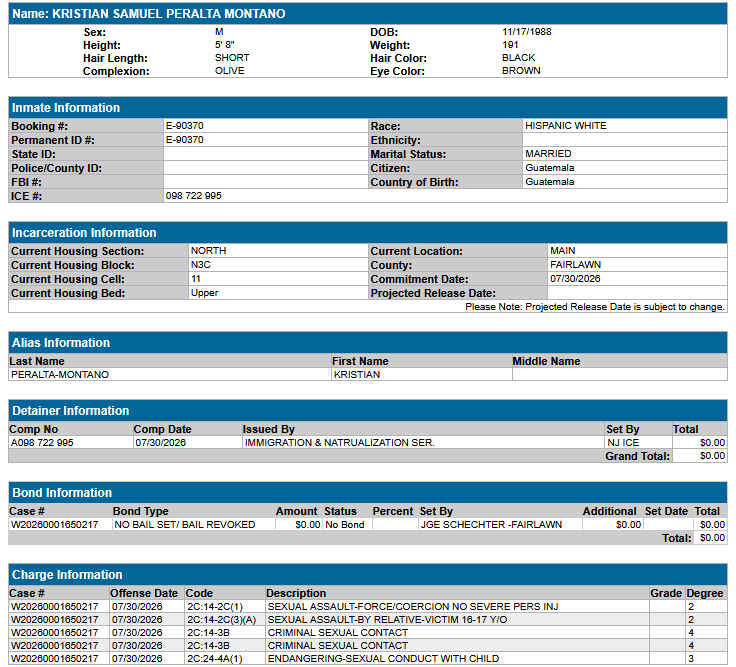
Task: Select charge code 2C:24-4A(1)
Action: coord(215,659)
